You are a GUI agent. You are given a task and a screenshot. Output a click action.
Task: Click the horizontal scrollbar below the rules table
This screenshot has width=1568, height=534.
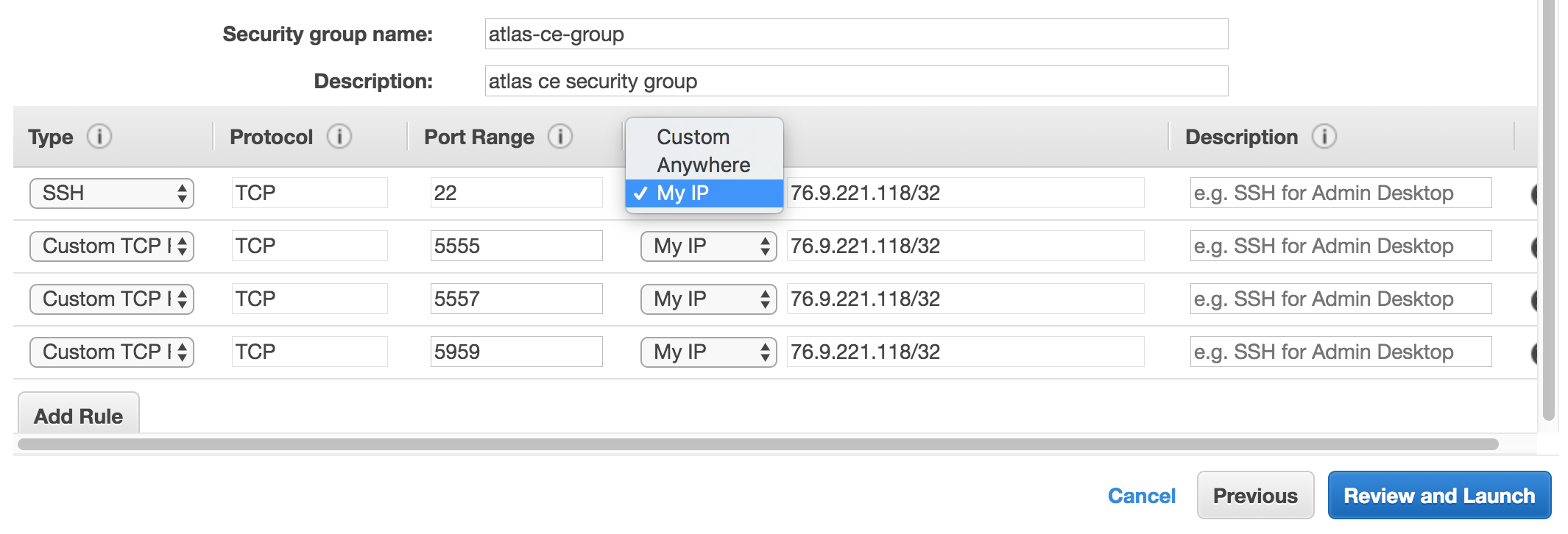(x=757, y=444)
